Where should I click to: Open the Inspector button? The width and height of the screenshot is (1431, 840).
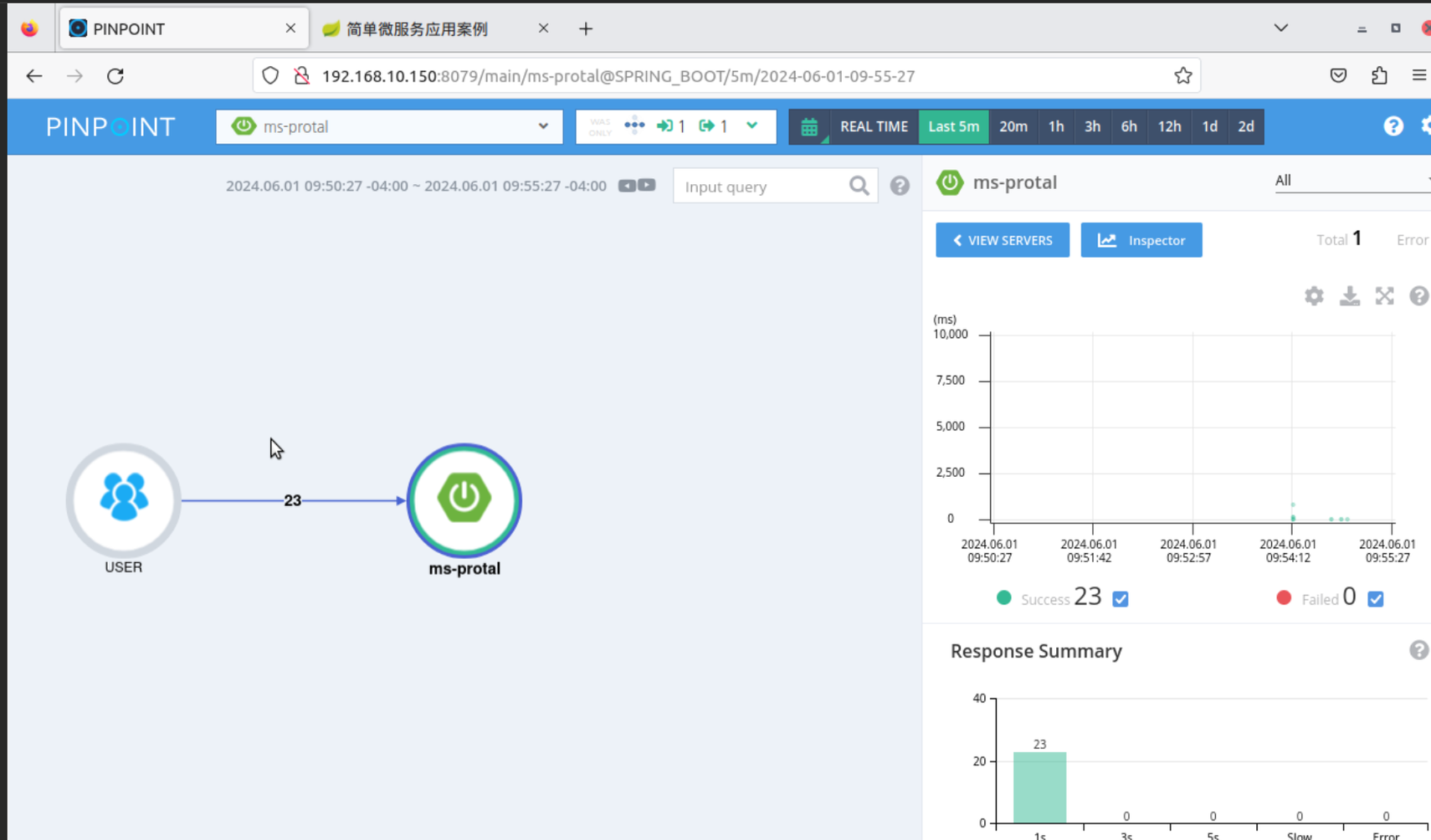(1141, 240)
